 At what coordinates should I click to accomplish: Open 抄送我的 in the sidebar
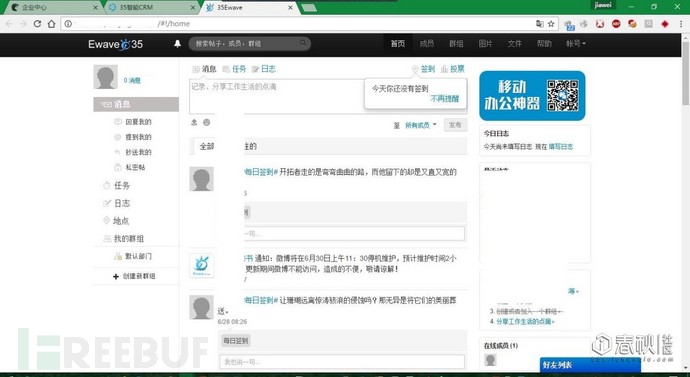[133, 152]
